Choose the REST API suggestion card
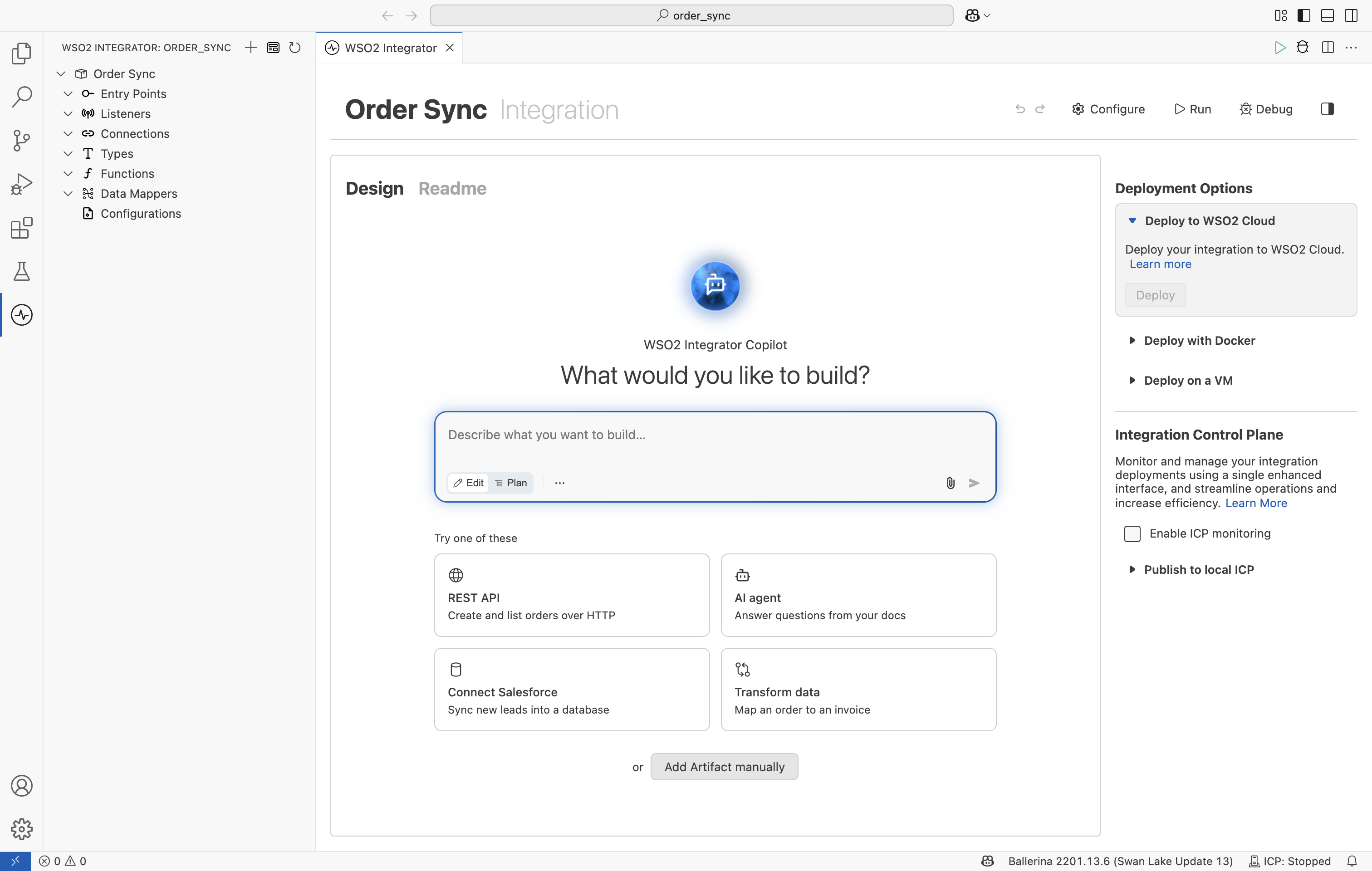 [572, 595]
